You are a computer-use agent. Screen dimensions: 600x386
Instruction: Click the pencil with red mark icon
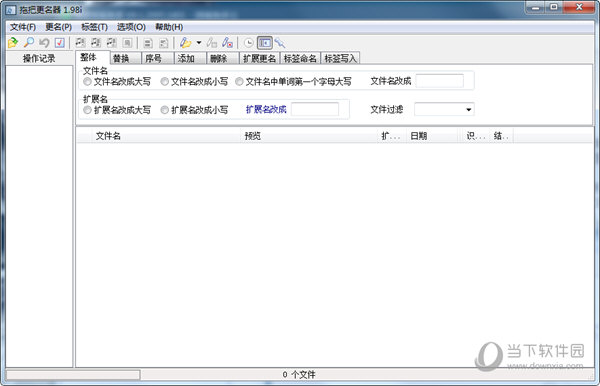click(227, 42)
